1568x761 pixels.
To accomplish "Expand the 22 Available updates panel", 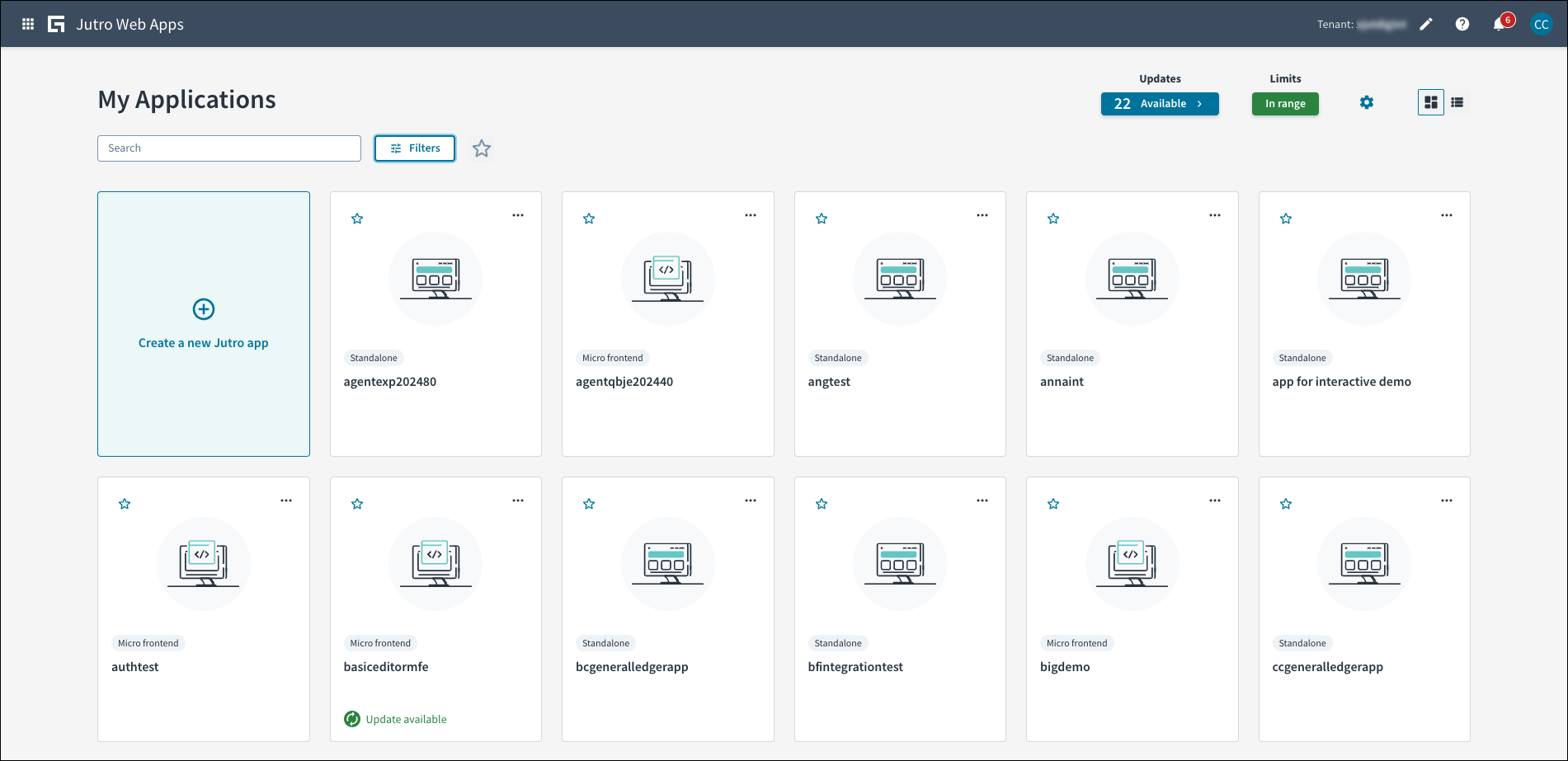I will 1159,103.
